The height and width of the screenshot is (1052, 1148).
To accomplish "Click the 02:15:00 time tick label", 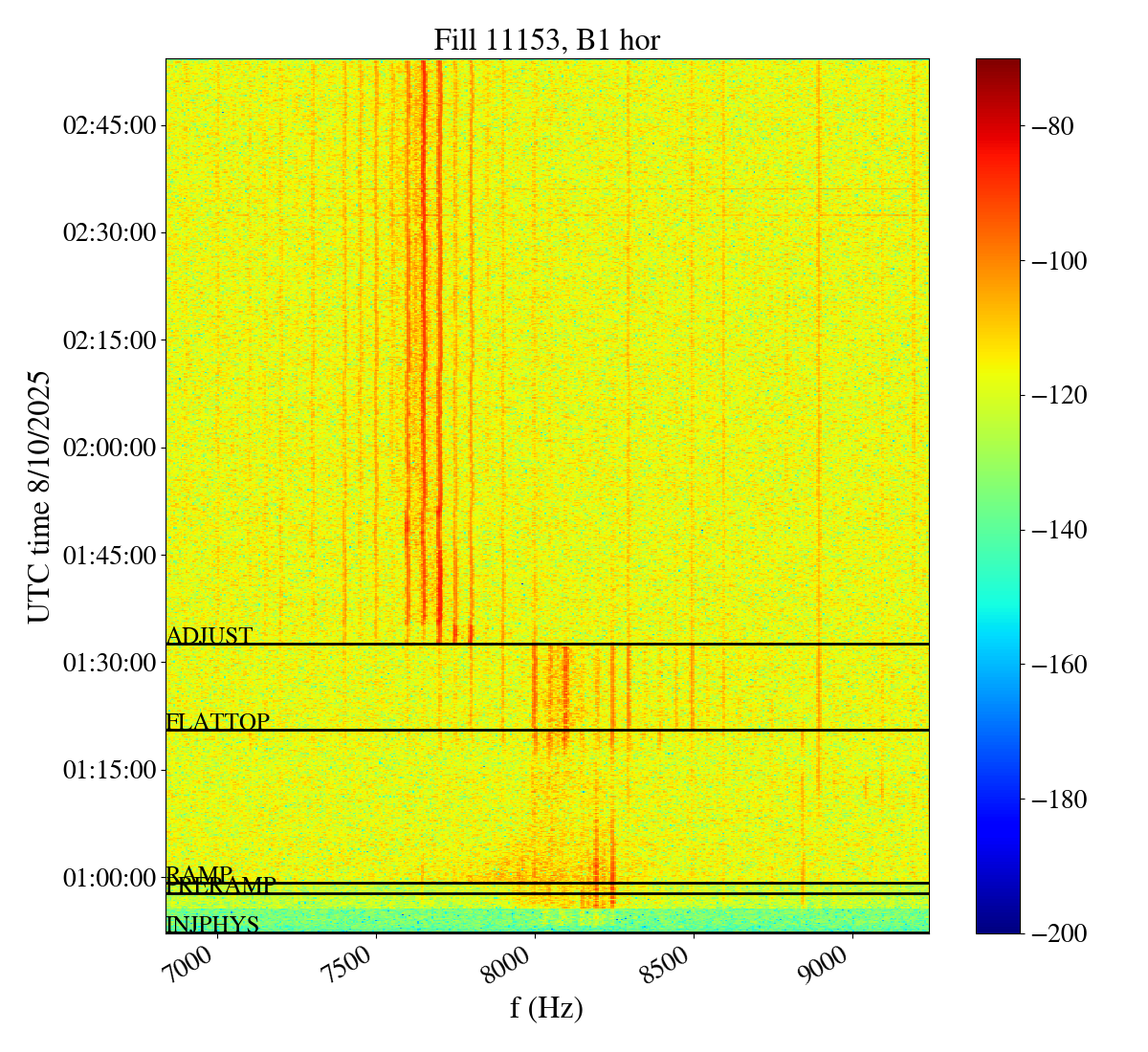I will click(x=109, y=340).
